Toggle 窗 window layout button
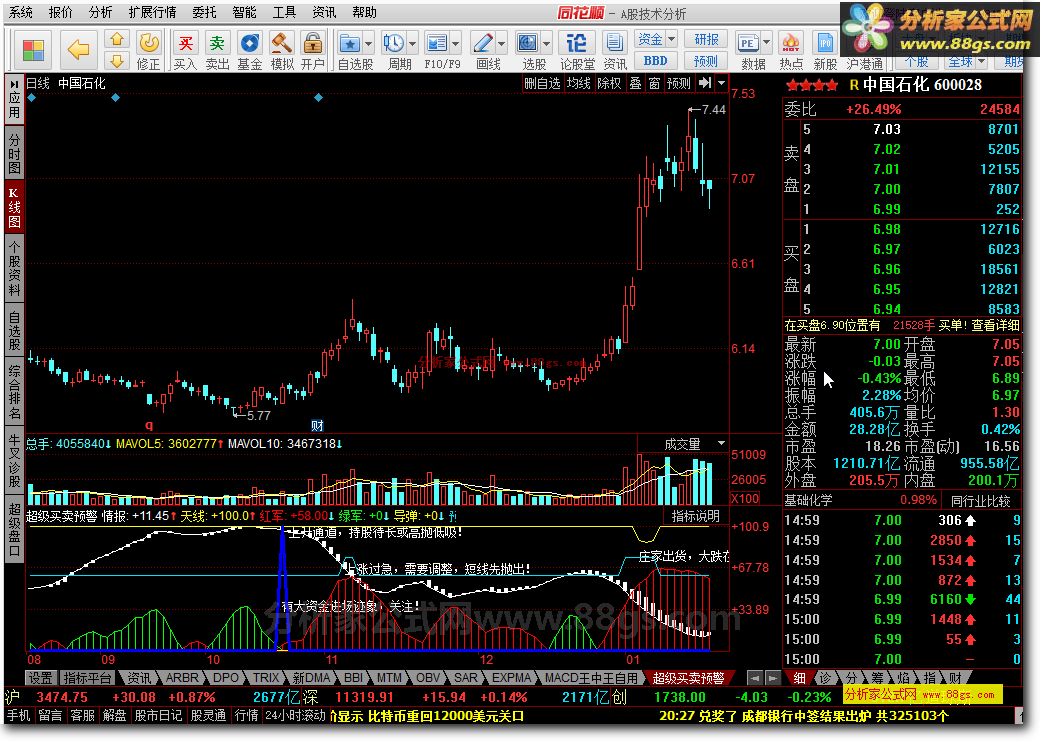1042x742 pixels. coord(655,83)
